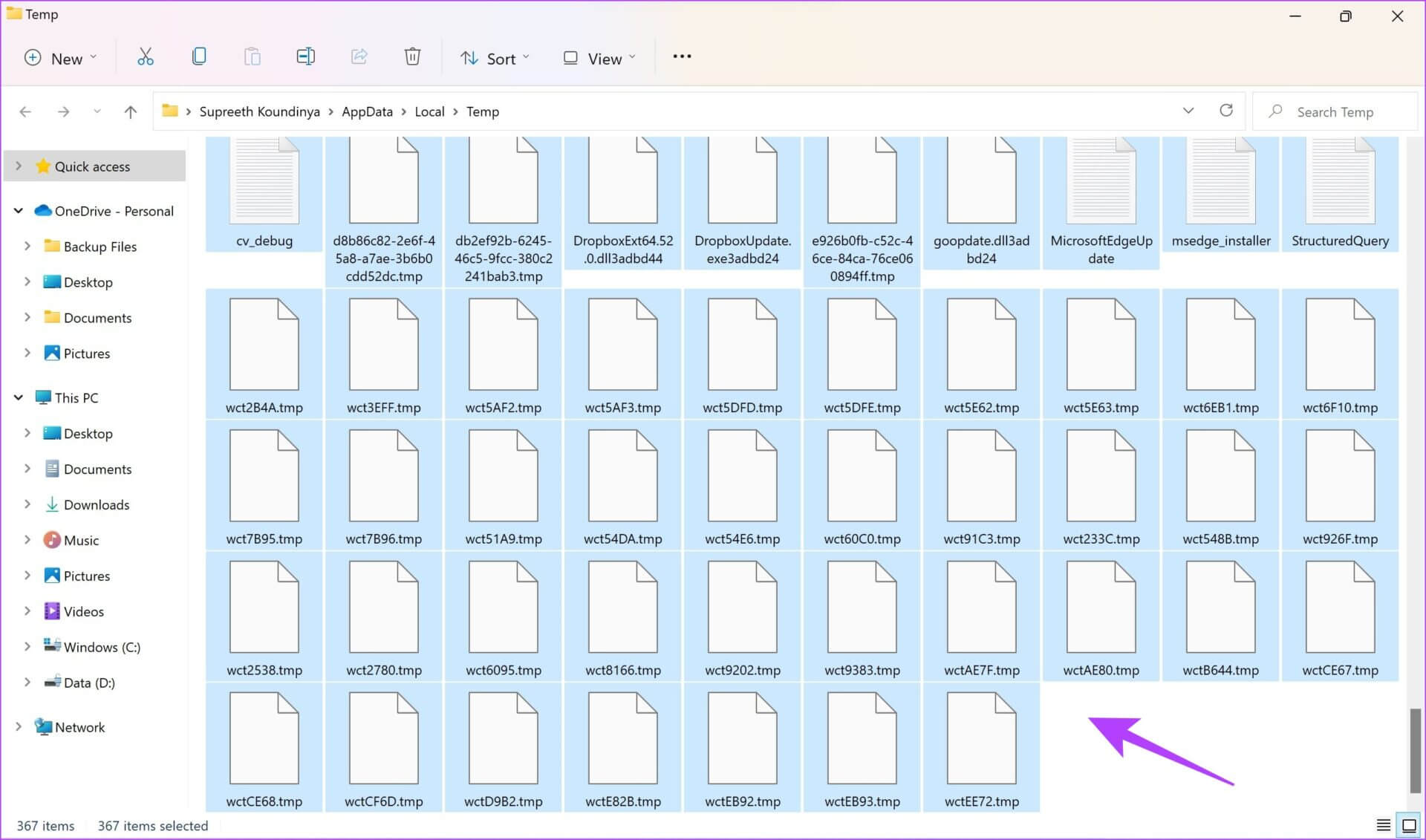
Task: Click the Cut icon in toolbar
Action: 144,57
